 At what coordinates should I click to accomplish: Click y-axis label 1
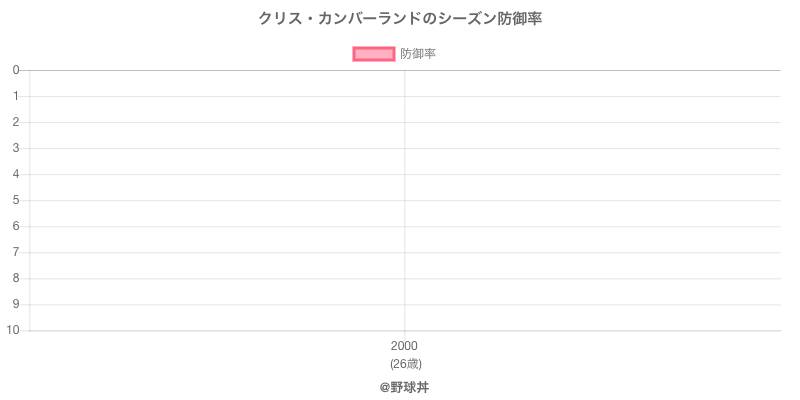(16, 96)
